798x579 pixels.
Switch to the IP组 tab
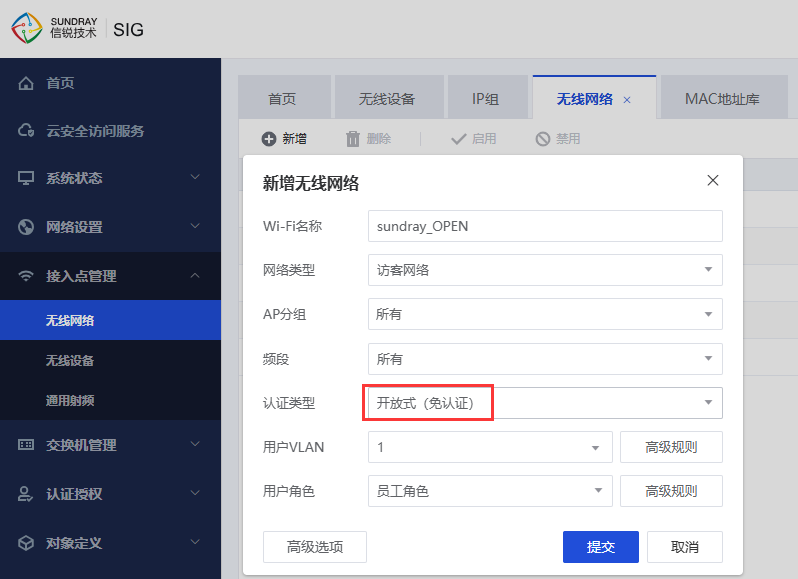pyautogui.click(x=488, y=97)
